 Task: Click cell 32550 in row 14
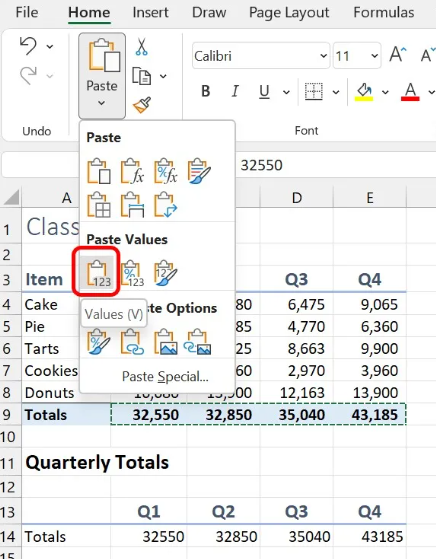[149, 536]
